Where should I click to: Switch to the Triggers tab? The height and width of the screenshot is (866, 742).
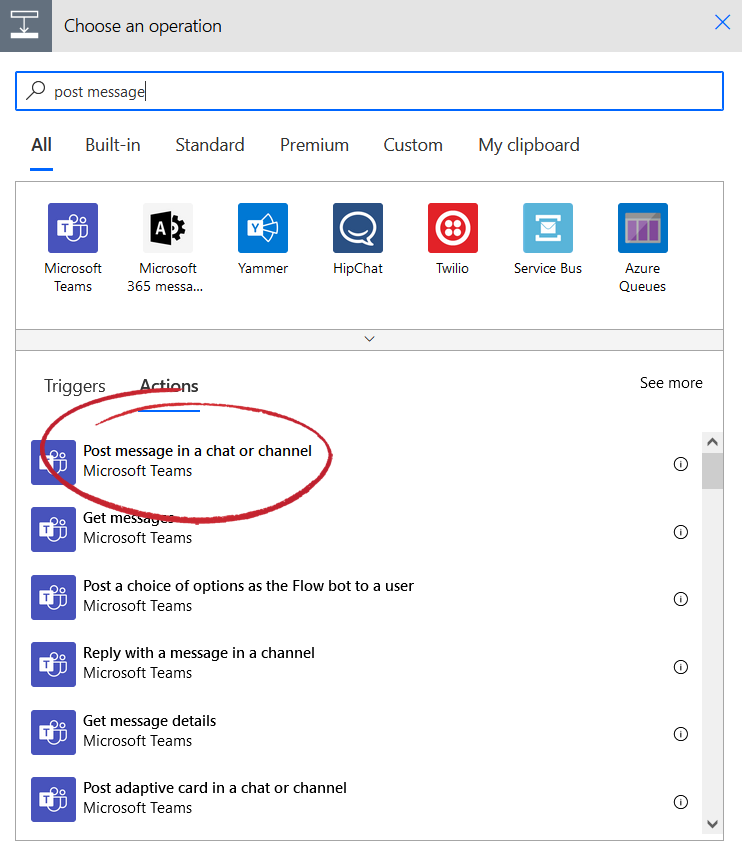pos(75,386)
